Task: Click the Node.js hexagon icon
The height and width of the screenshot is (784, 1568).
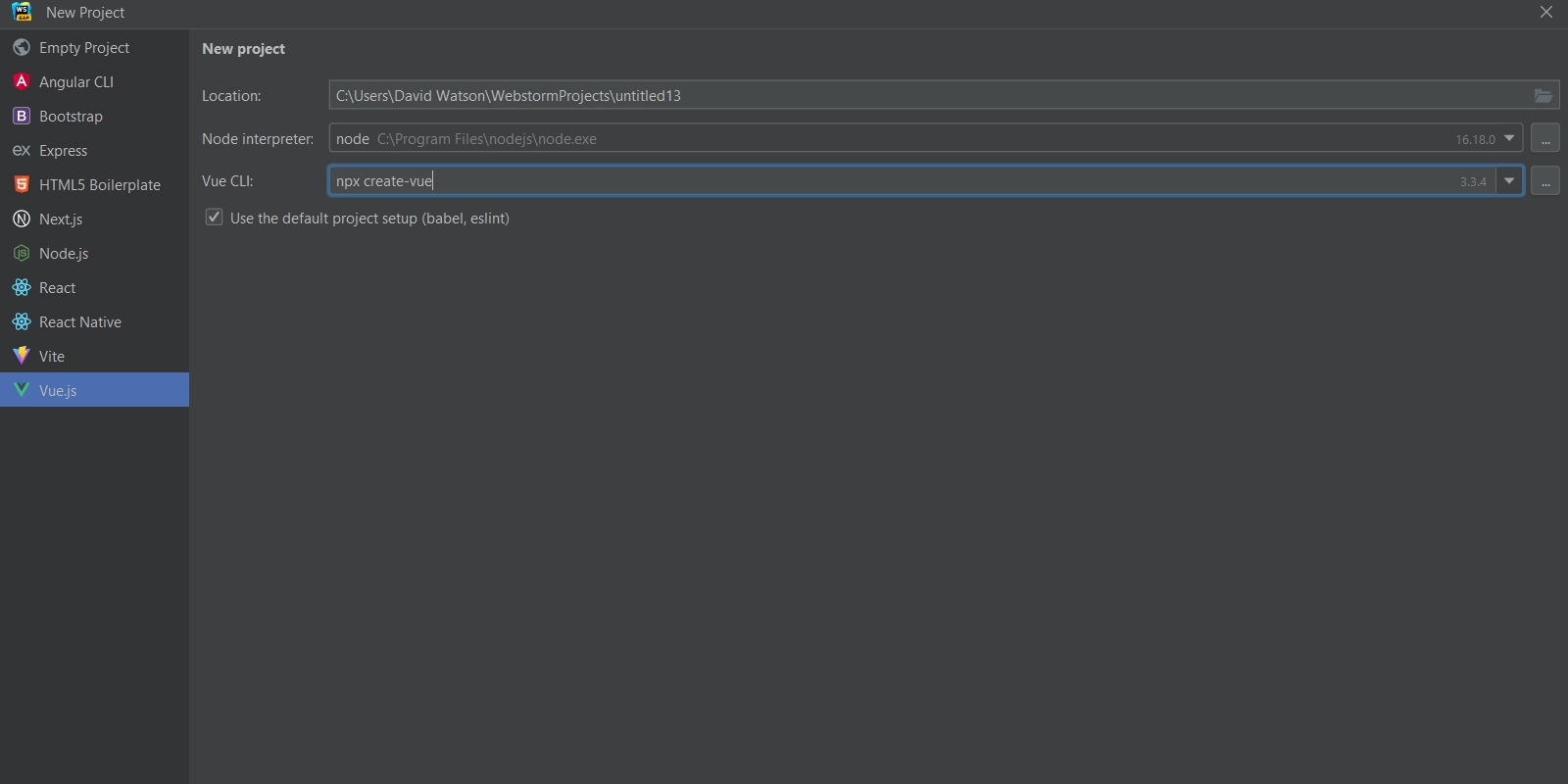Action: coord(22,253)
